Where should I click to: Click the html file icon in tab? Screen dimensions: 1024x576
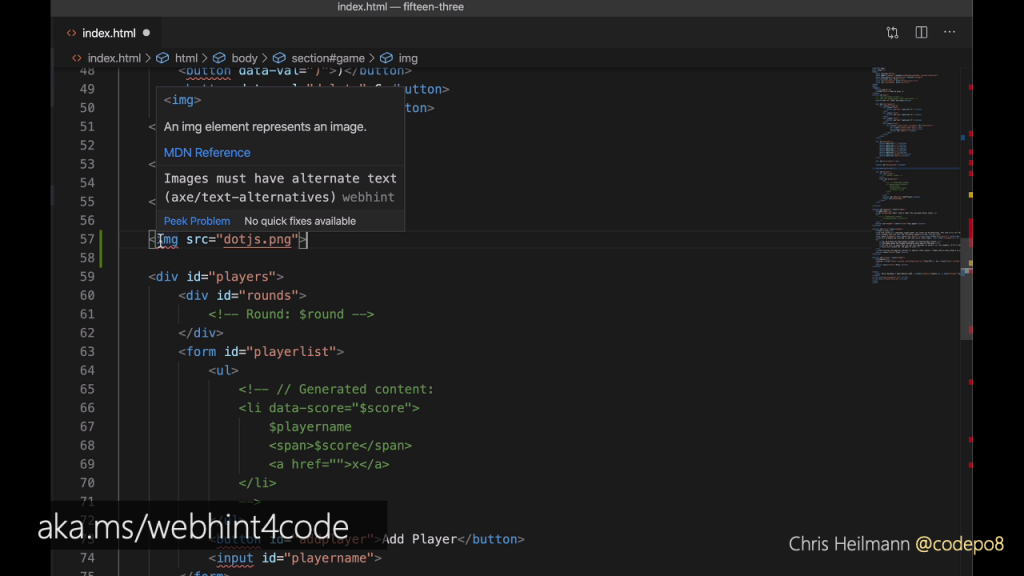pos(71,33)
